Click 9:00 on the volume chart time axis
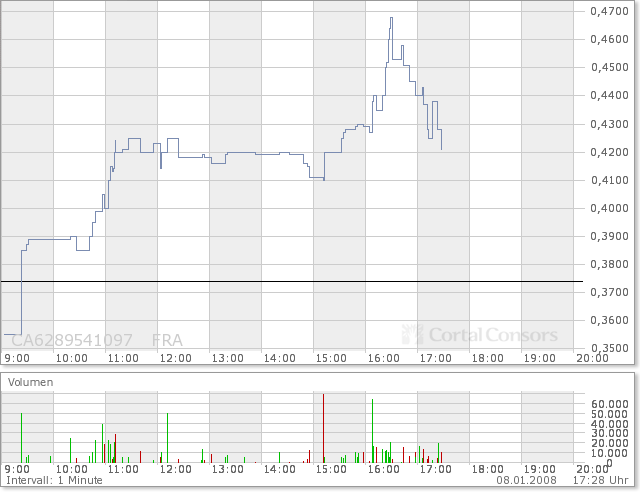This screenshot has width=640, height=492. 17,470
